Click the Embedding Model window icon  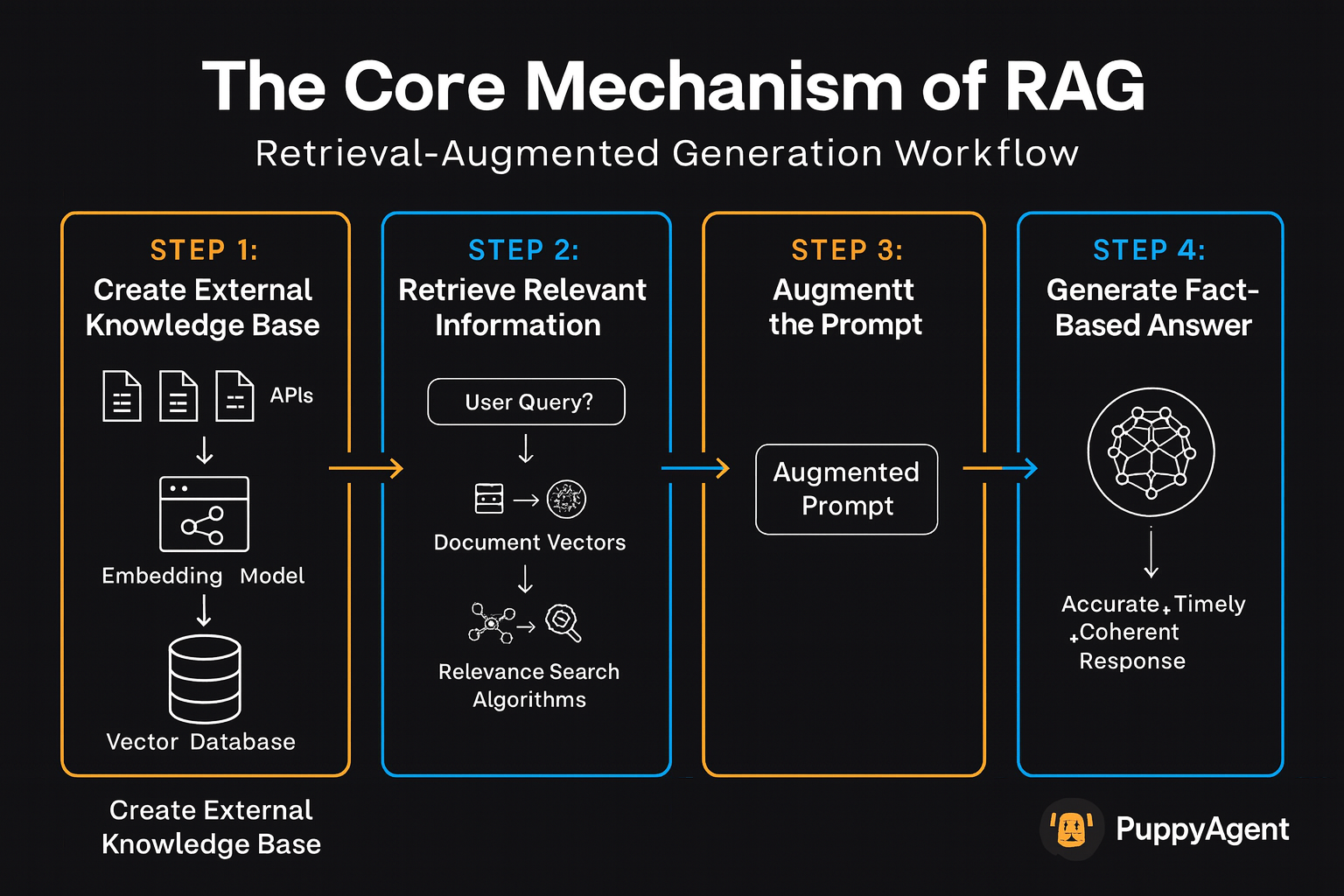[x=204, y=514]
